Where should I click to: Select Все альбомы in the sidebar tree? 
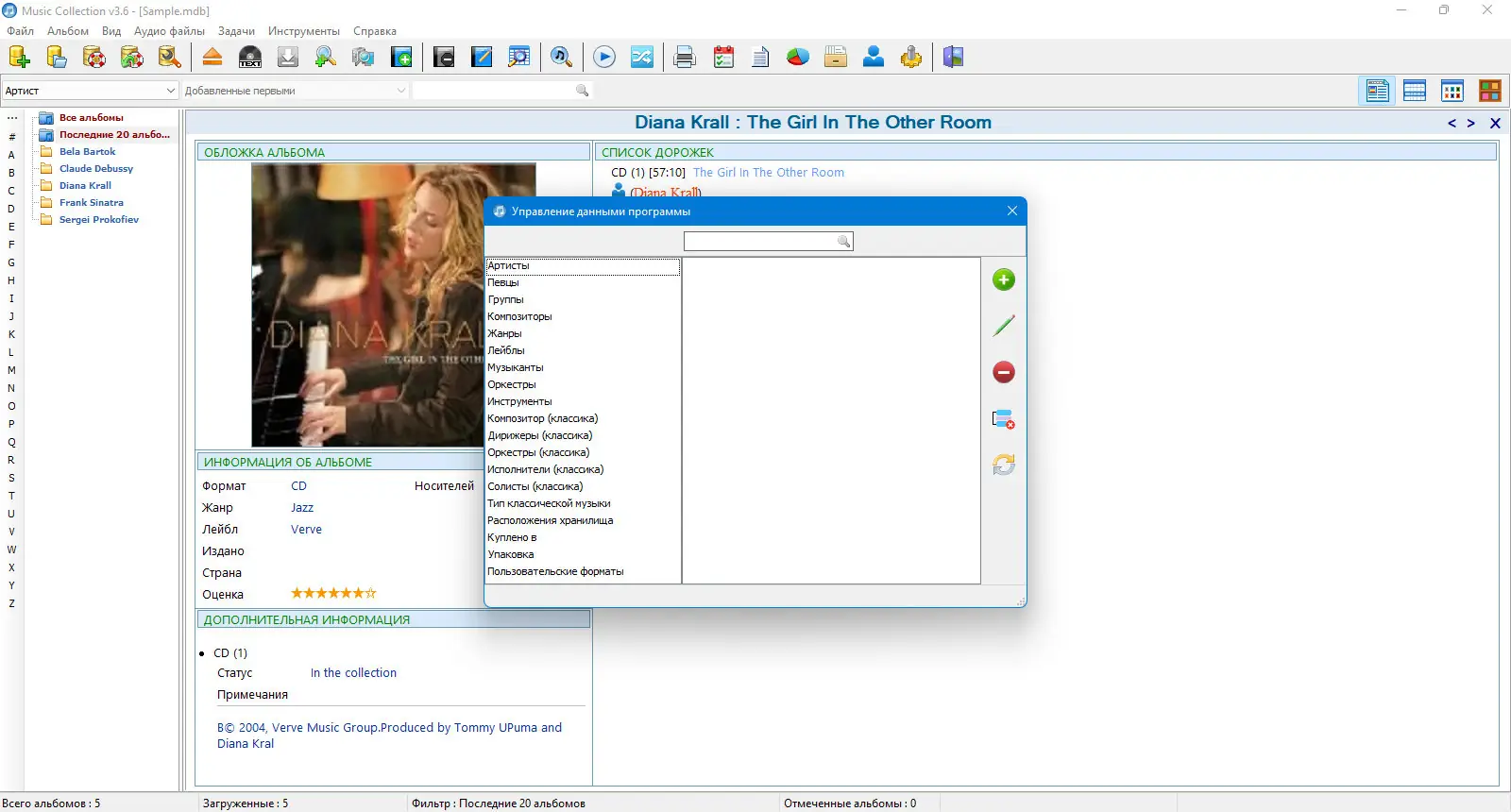point(92,118)
